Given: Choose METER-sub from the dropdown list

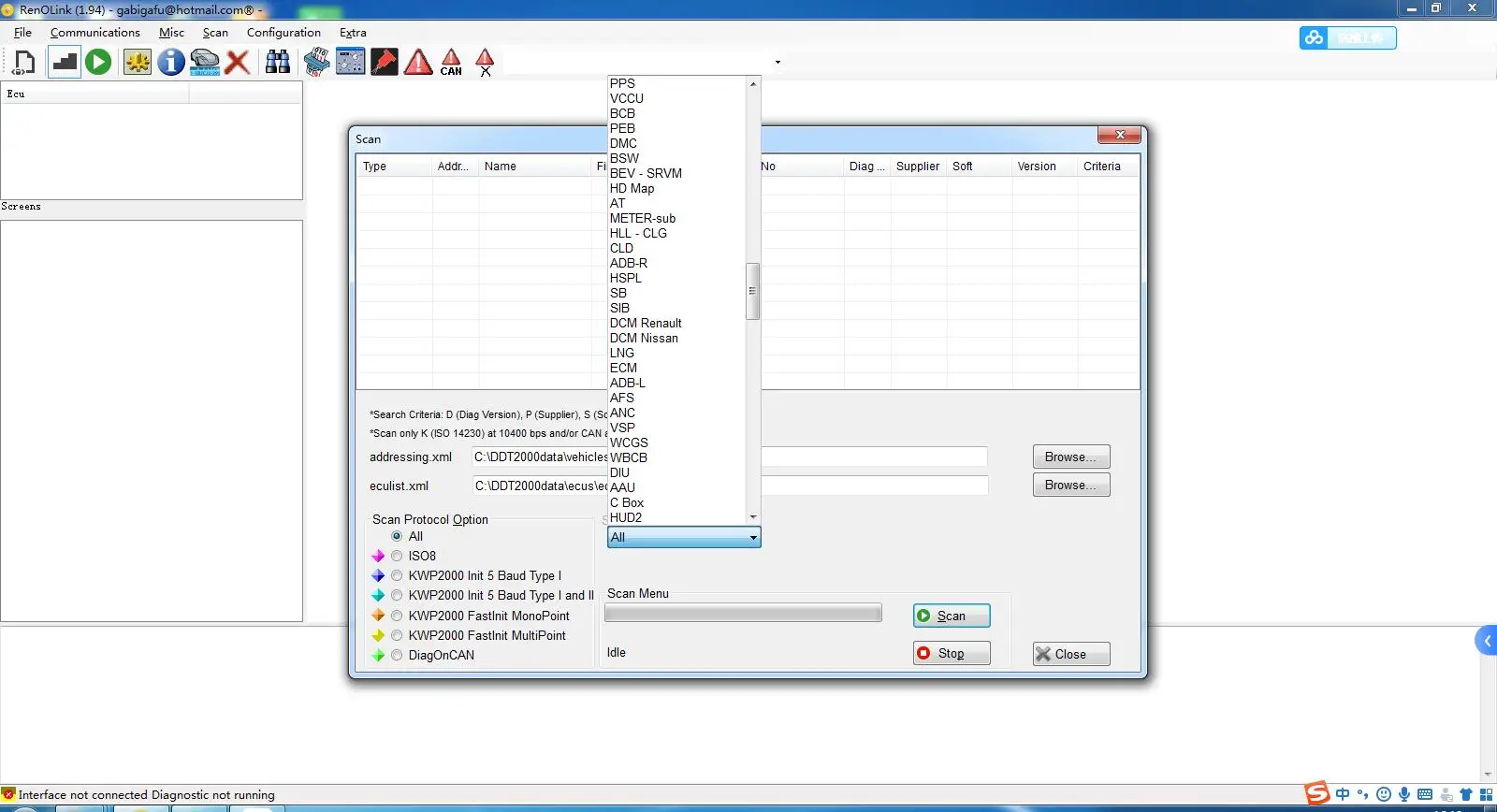Looking at the screenshot, I should pyautogui.click(x=643, y=218).
